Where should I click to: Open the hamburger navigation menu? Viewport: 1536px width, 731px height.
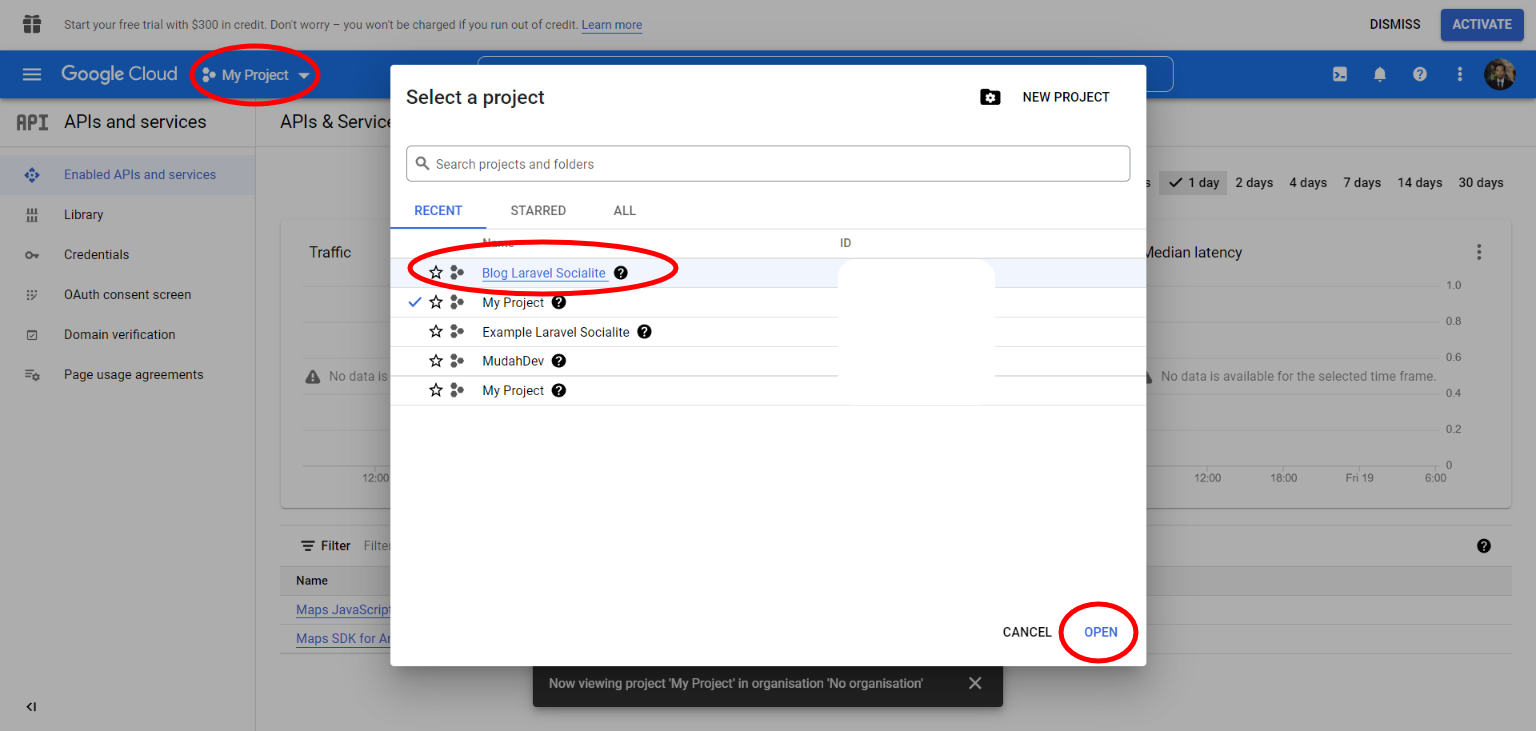[x=32, y=74]
